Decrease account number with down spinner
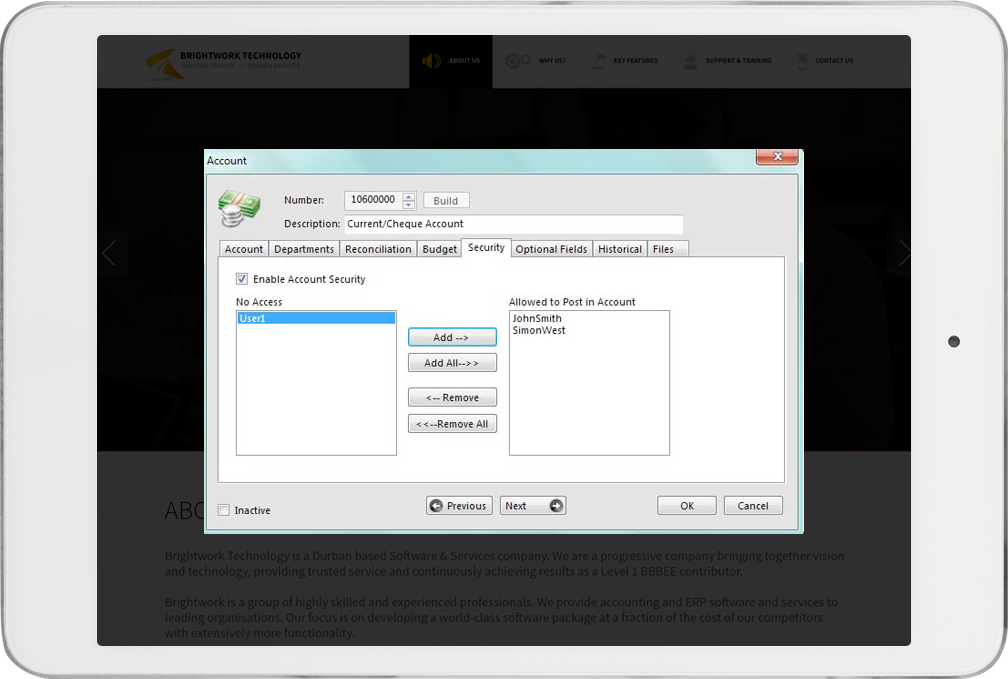1008x679 pixels. click(x=409, y=205)
